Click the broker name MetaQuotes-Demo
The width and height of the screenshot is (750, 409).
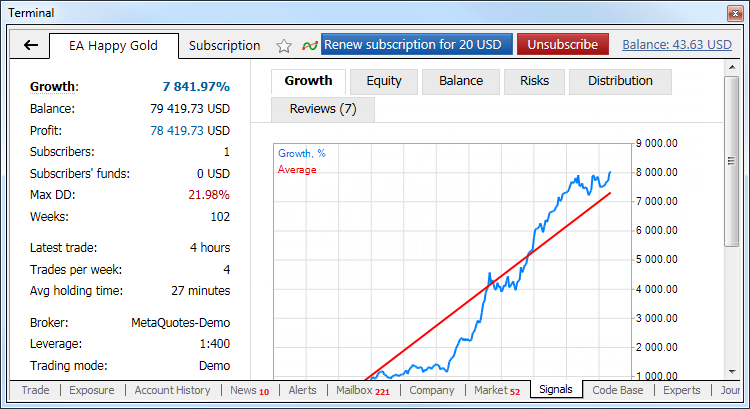181,323
